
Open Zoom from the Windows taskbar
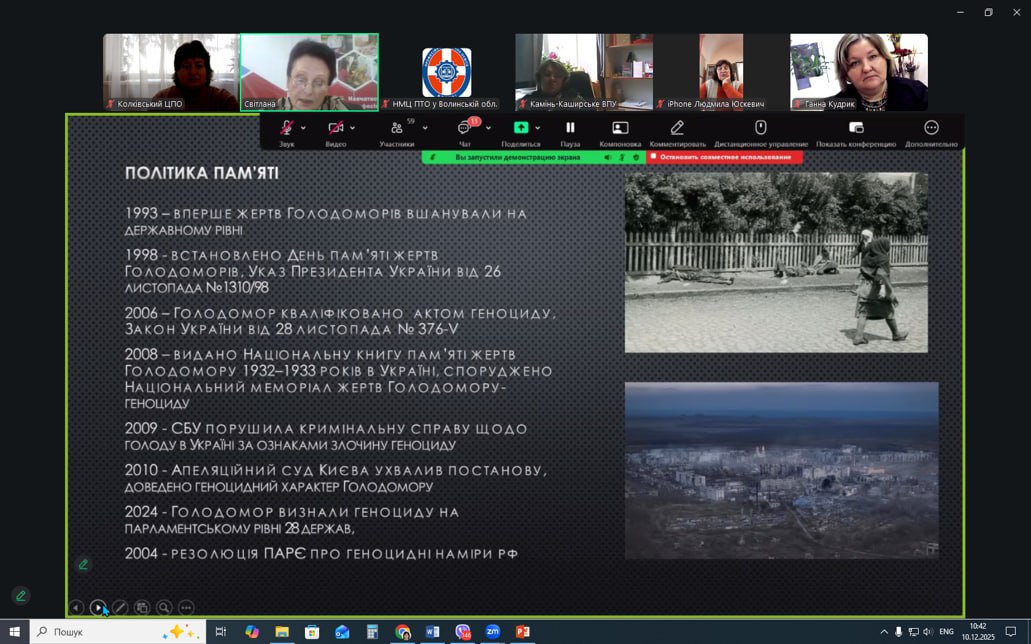[493, 632]
